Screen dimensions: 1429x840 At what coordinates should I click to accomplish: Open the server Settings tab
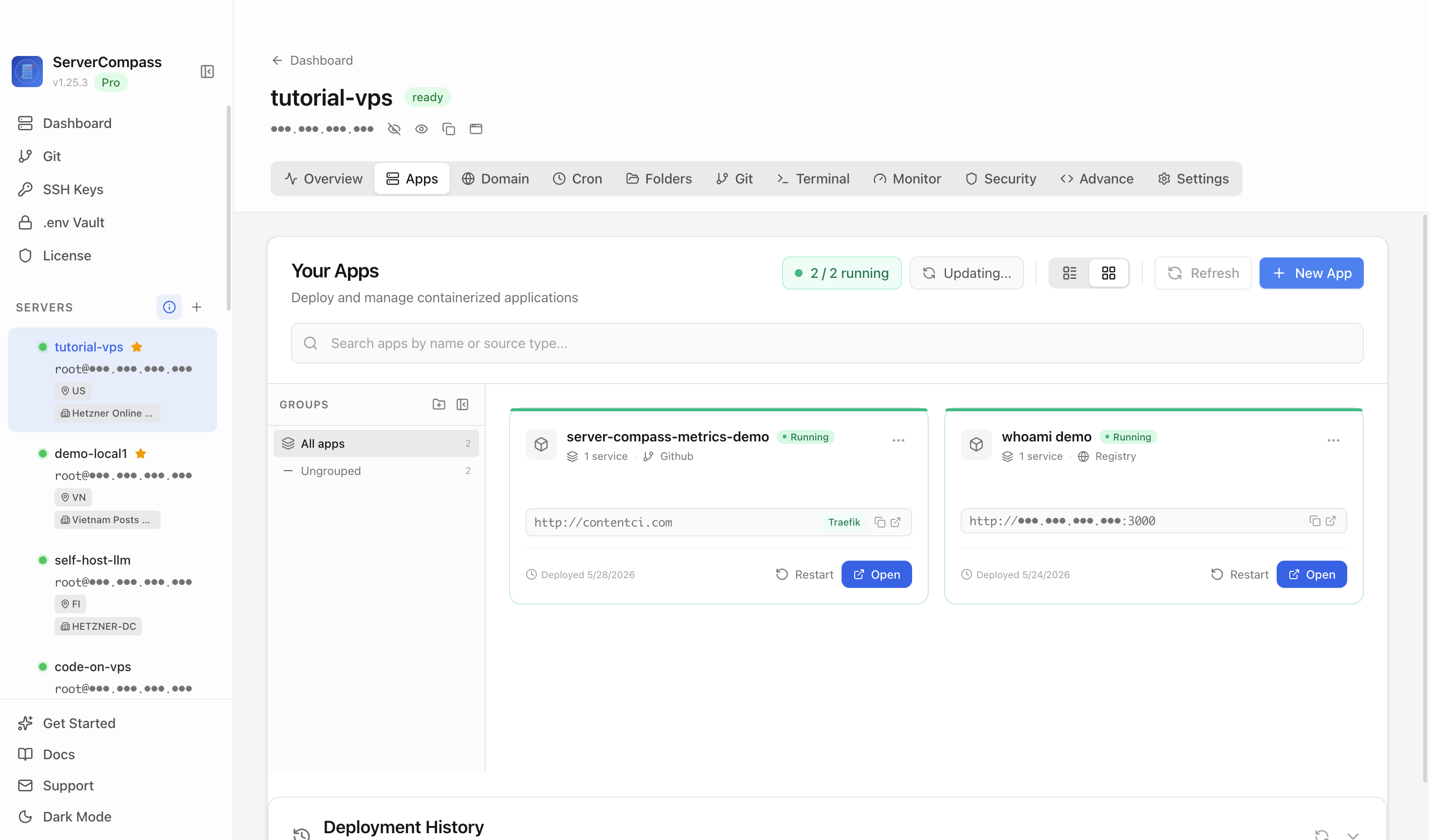tap(1193, 179)
